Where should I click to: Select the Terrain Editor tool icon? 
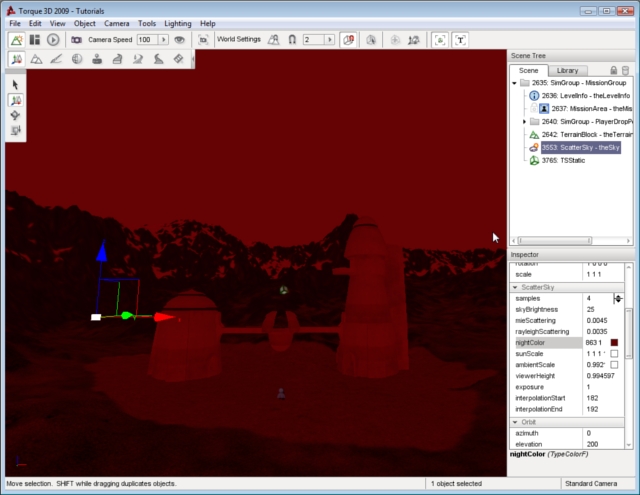[x=37, y=60]
